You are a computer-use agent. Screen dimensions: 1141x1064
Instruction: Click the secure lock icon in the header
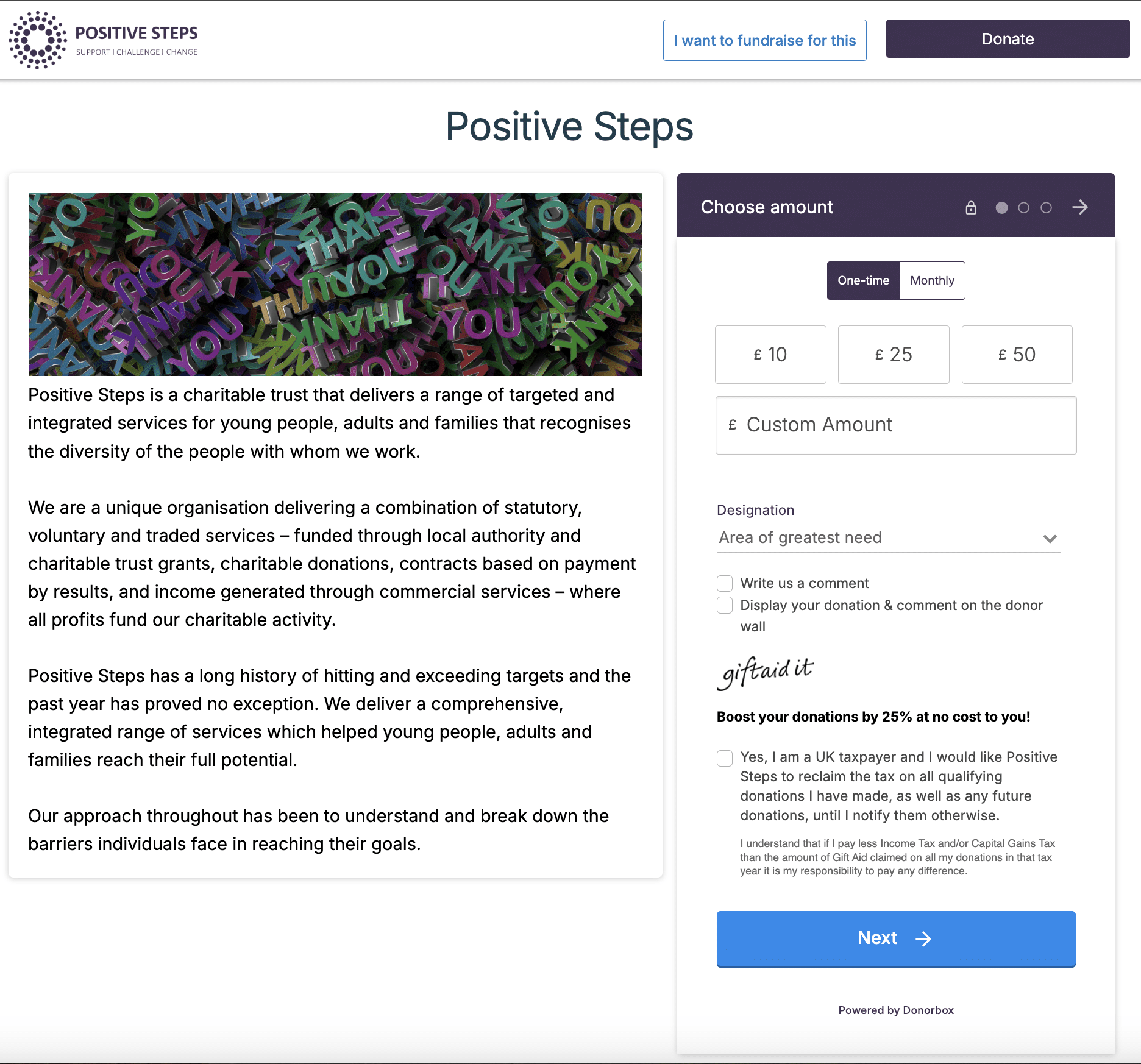click(971, 208)
